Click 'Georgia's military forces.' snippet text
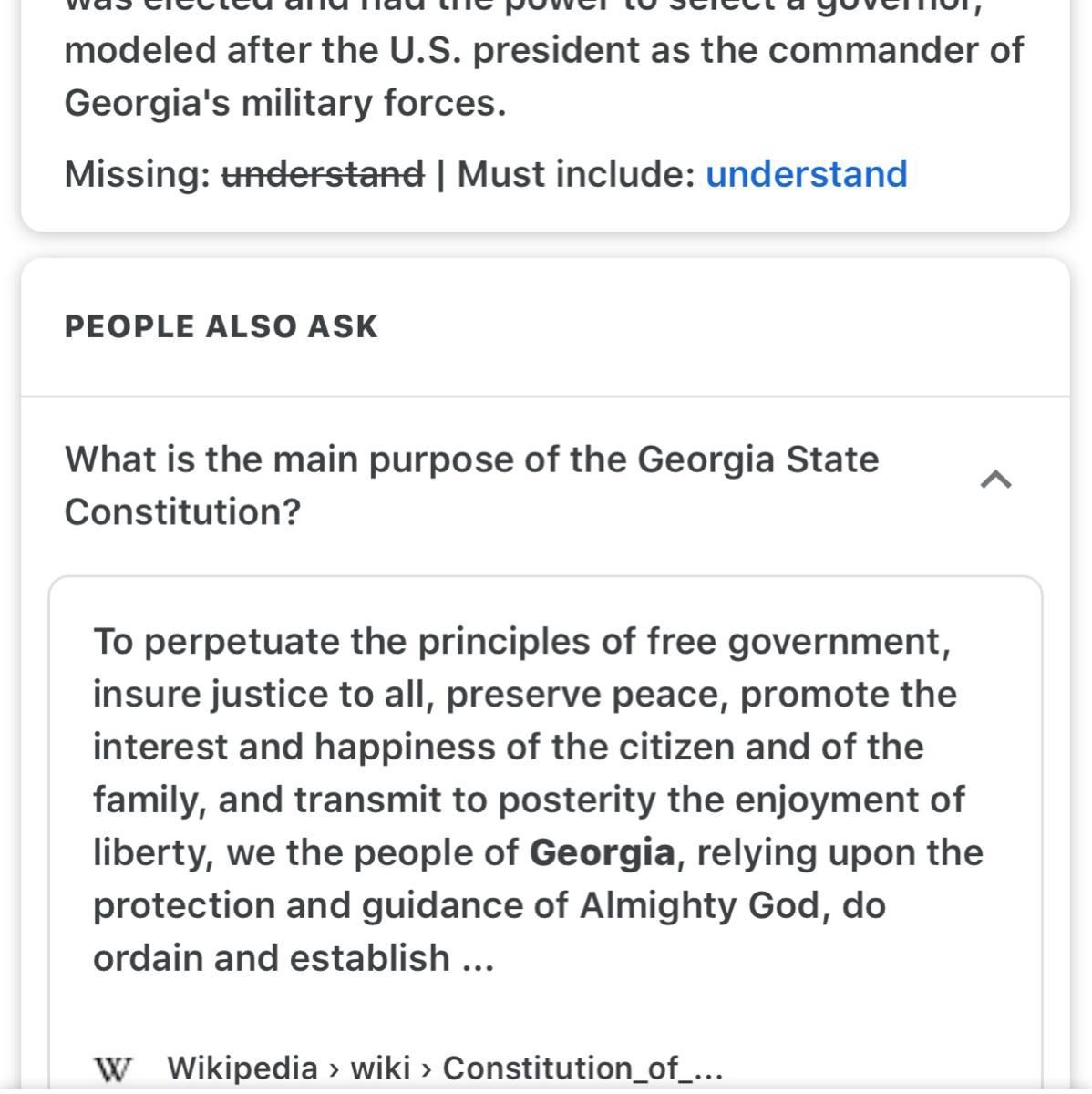The height and width of the screenshot is (1094, 1092). (284, 103)
